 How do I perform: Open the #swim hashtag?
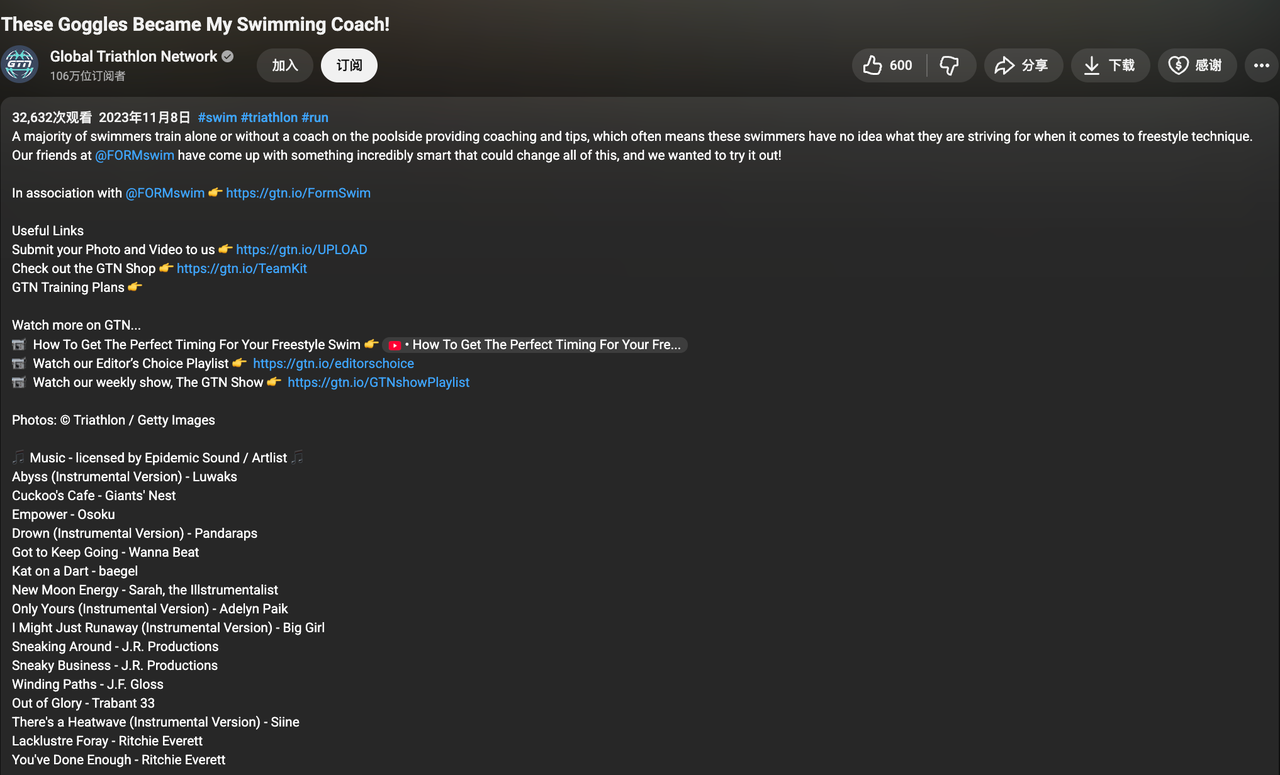coord(217,118)
